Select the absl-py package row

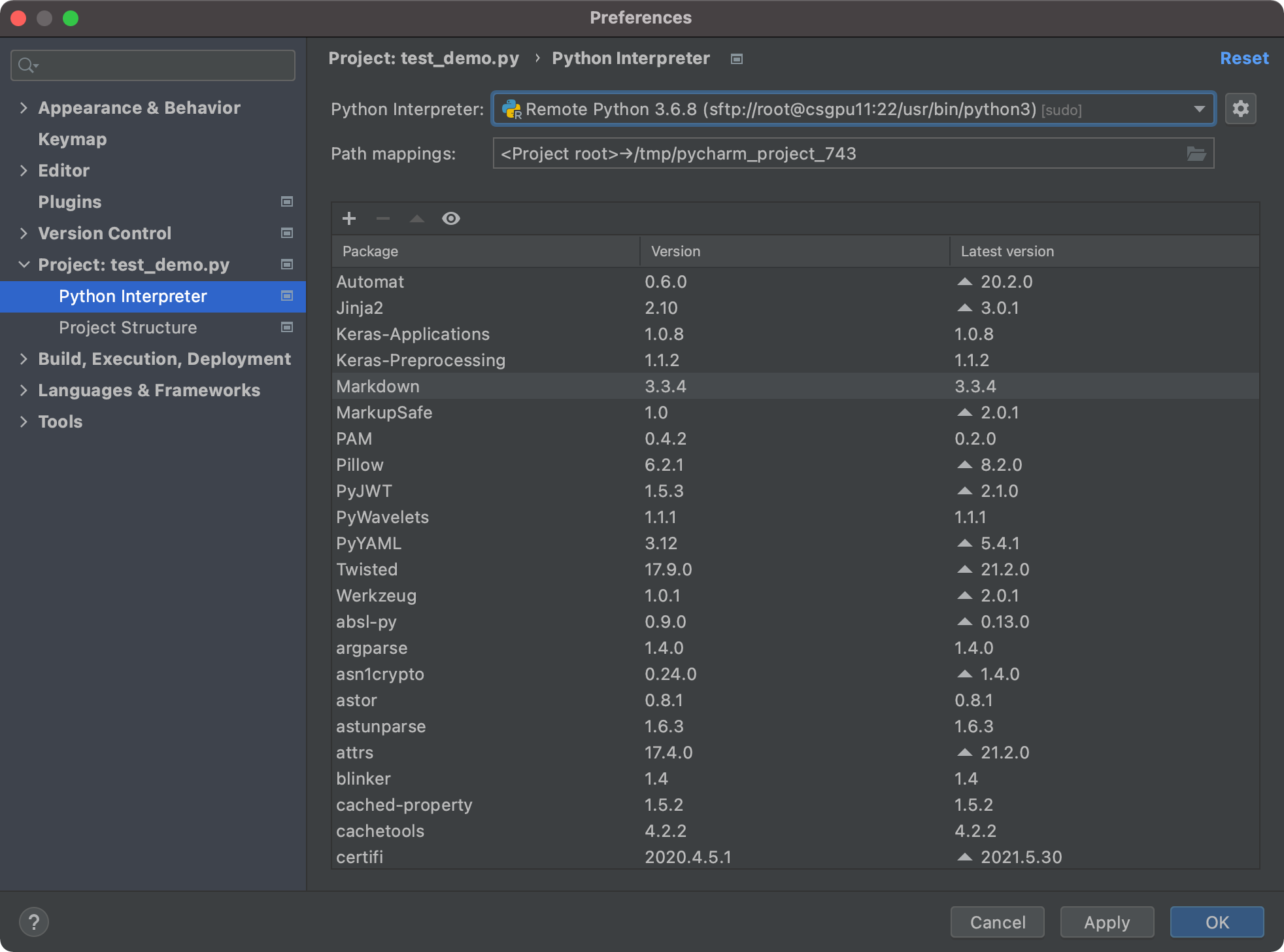coord(795,622)
